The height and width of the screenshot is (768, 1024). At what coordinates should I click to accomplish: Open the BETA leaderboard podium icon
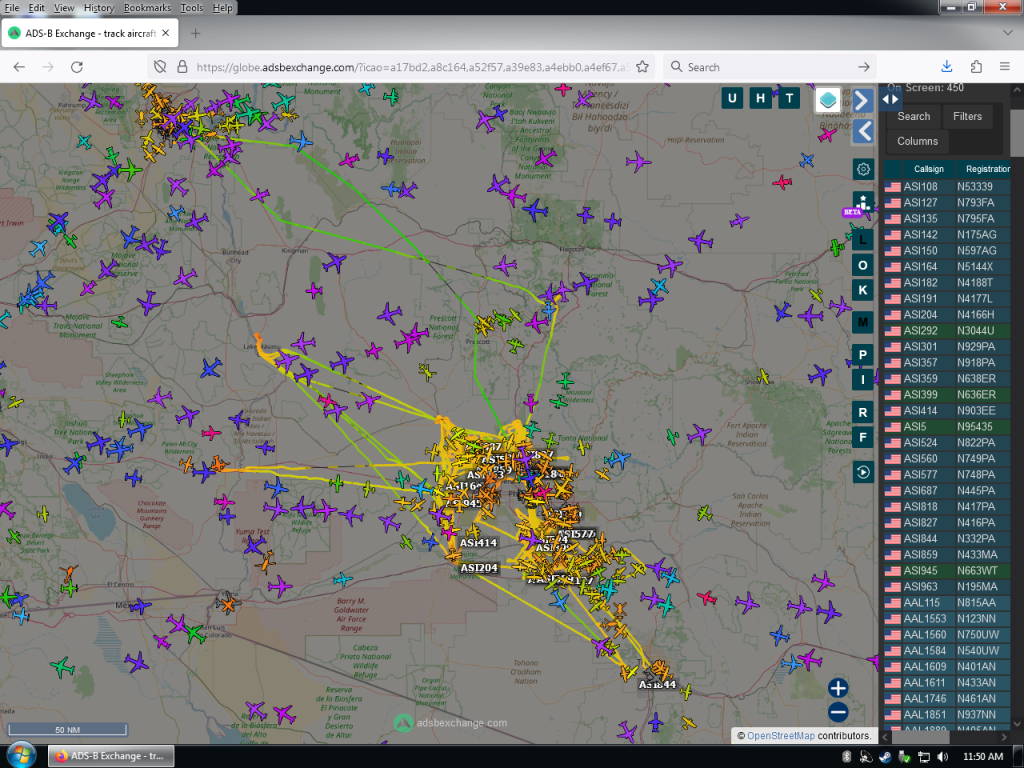[863, 202]
